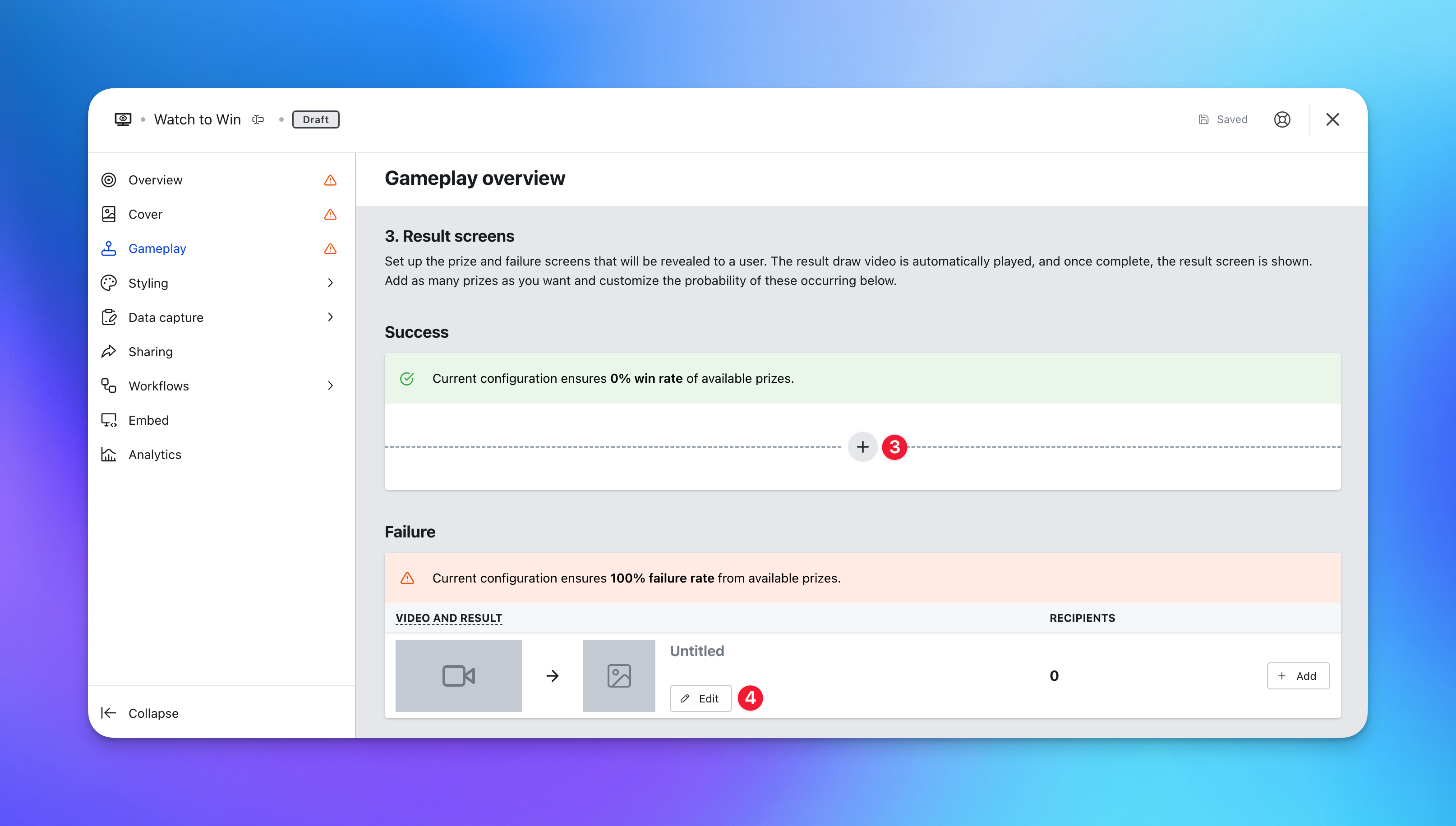Click the failure result image thumbnail
This screenshot has width=1456, height=826.
tap(618, 676)
